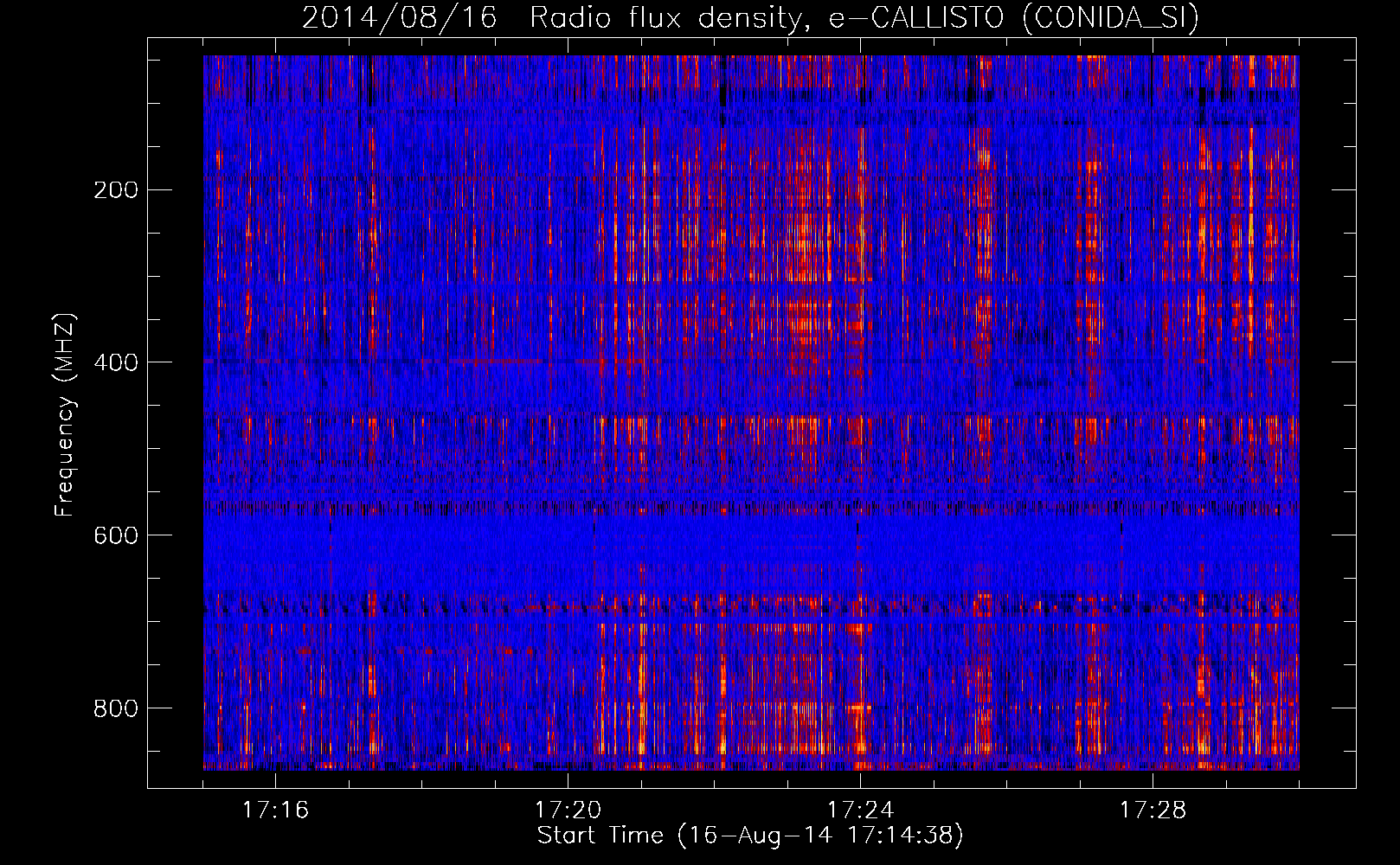1400x865 pixels.
Task: Click the 600 frequency tick label
Action: [115, 535]
